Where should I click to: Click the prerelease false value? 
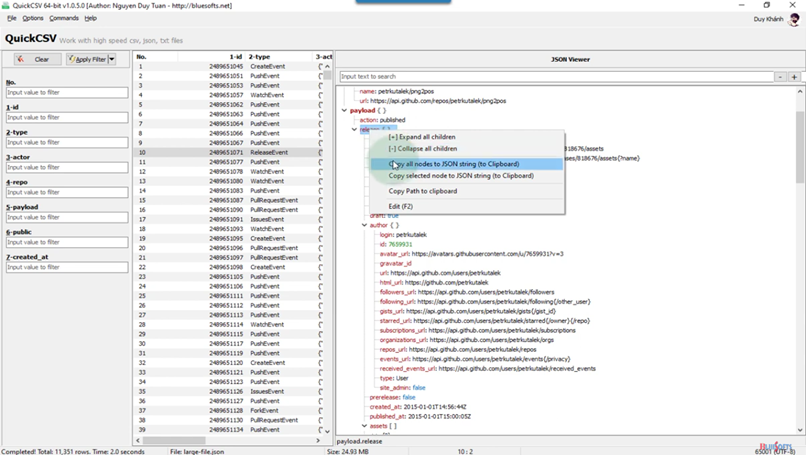click(409, 397)
